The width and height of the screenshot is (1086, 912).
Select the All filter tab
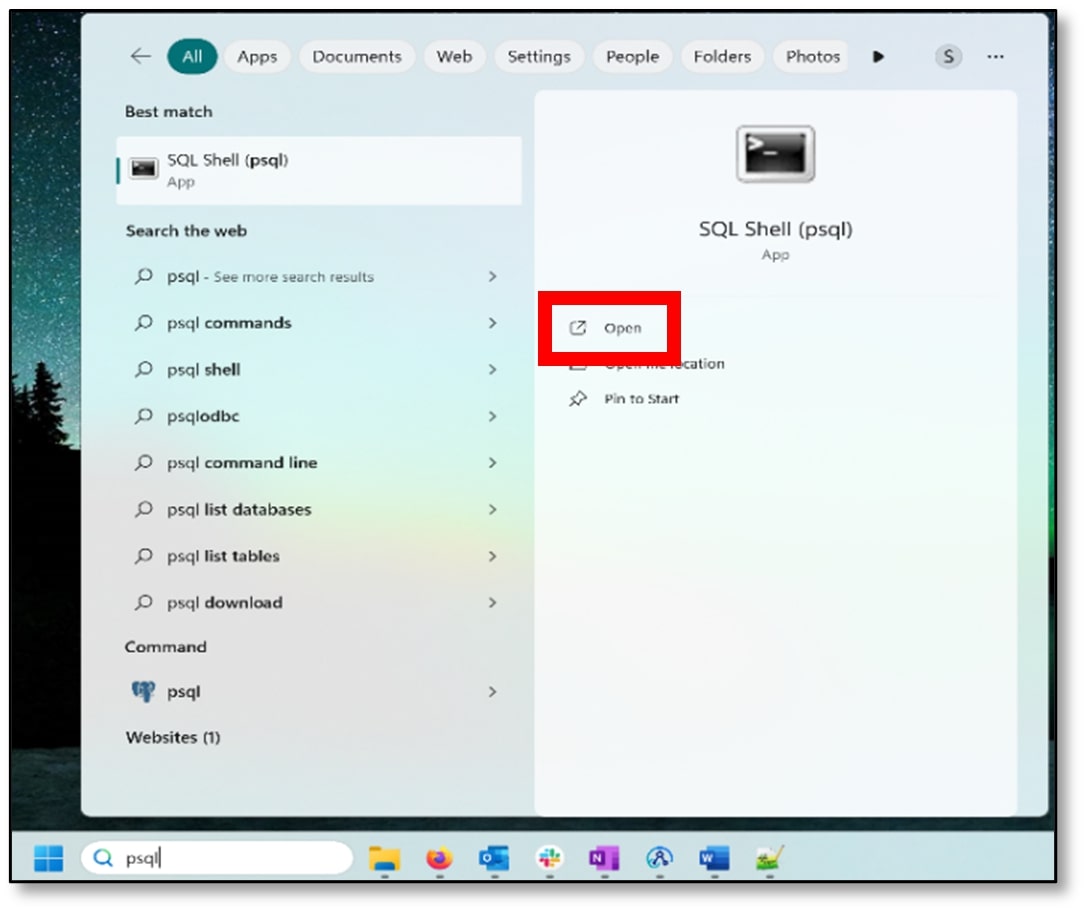pyautogui.click(x=193, y=56)
